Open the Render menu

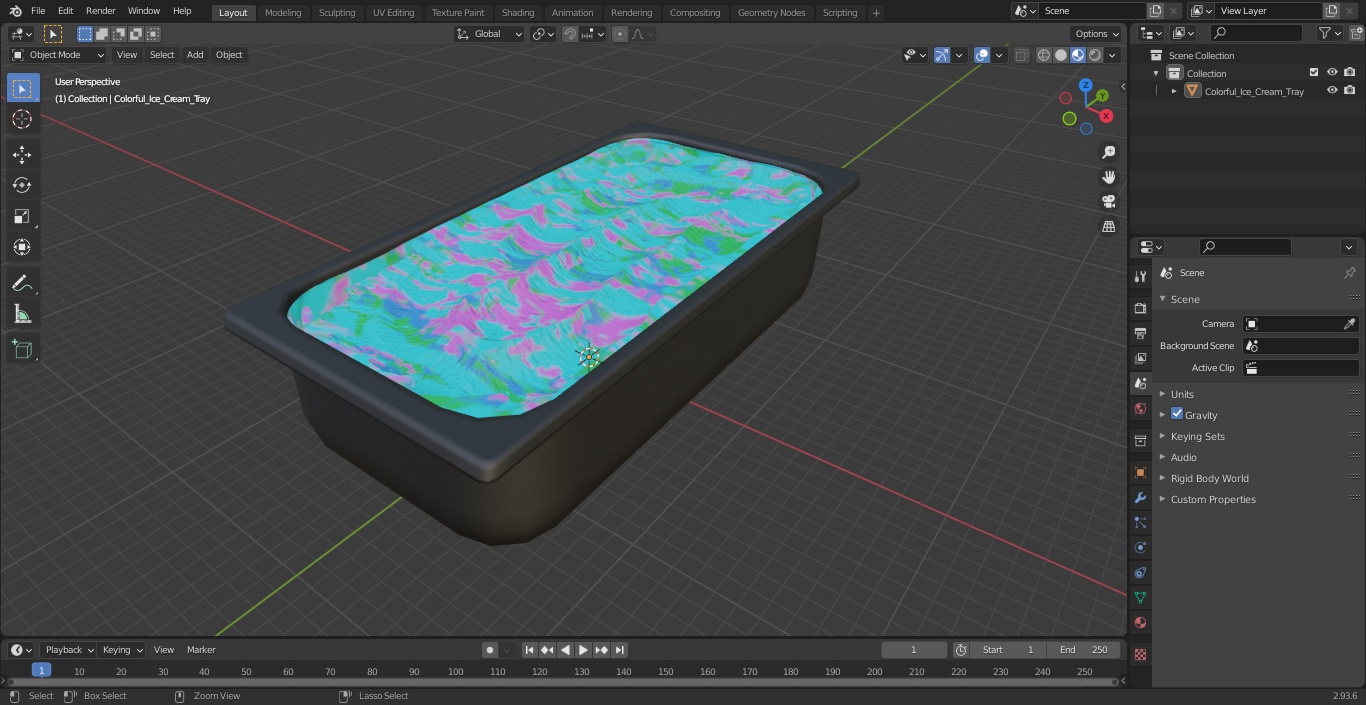pyautogui.click(x=101, y=11)
